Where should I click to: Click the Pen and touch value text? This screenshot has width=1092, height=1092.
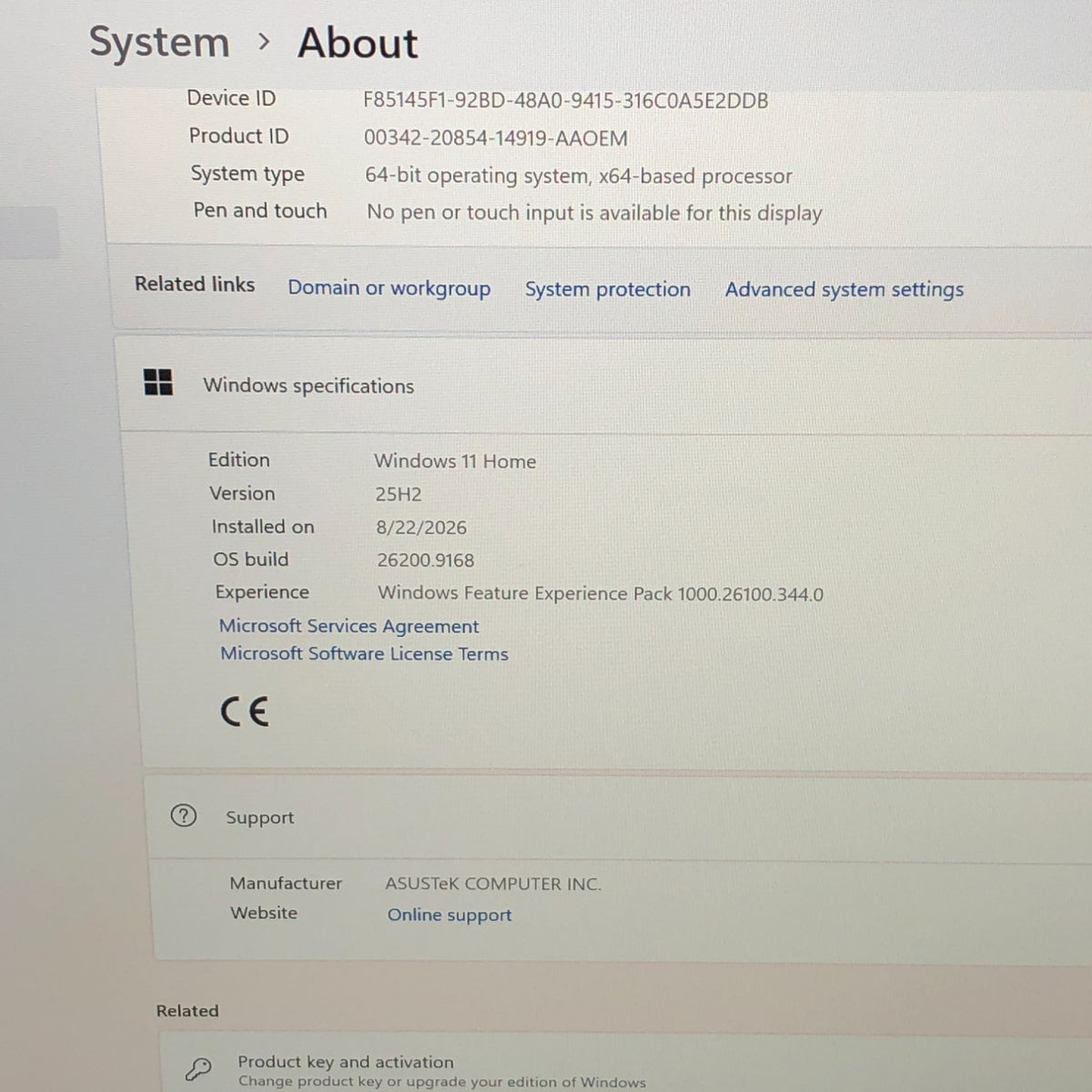pos(594,213)
